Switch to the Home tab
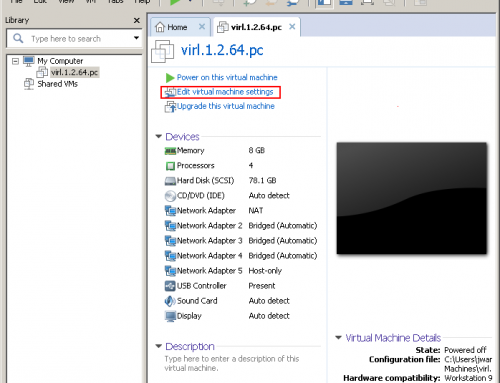This screenshot has width=500, height=383. coord(177,27)
